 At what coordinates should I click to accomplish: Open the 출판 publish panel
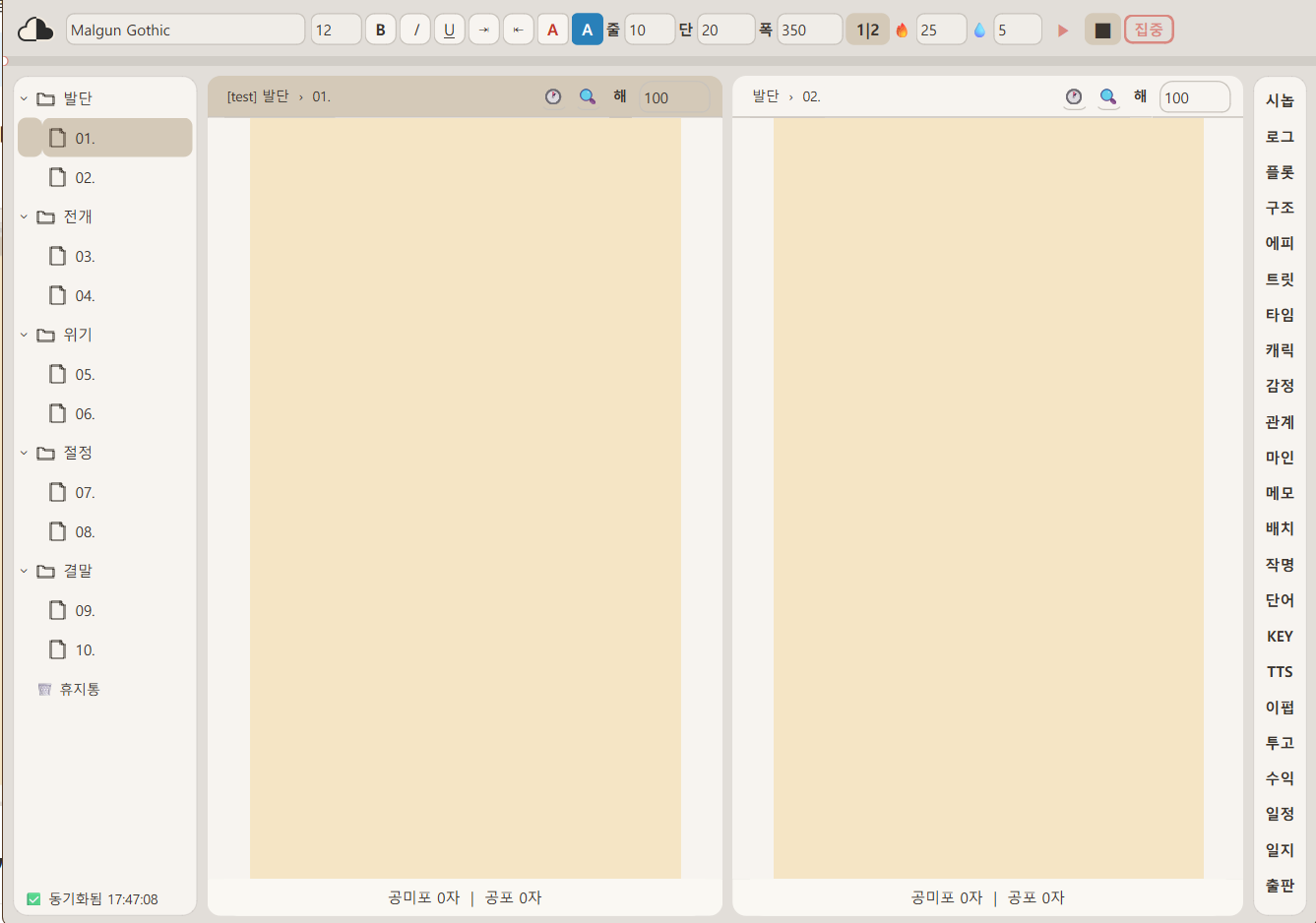[1280, 886]
